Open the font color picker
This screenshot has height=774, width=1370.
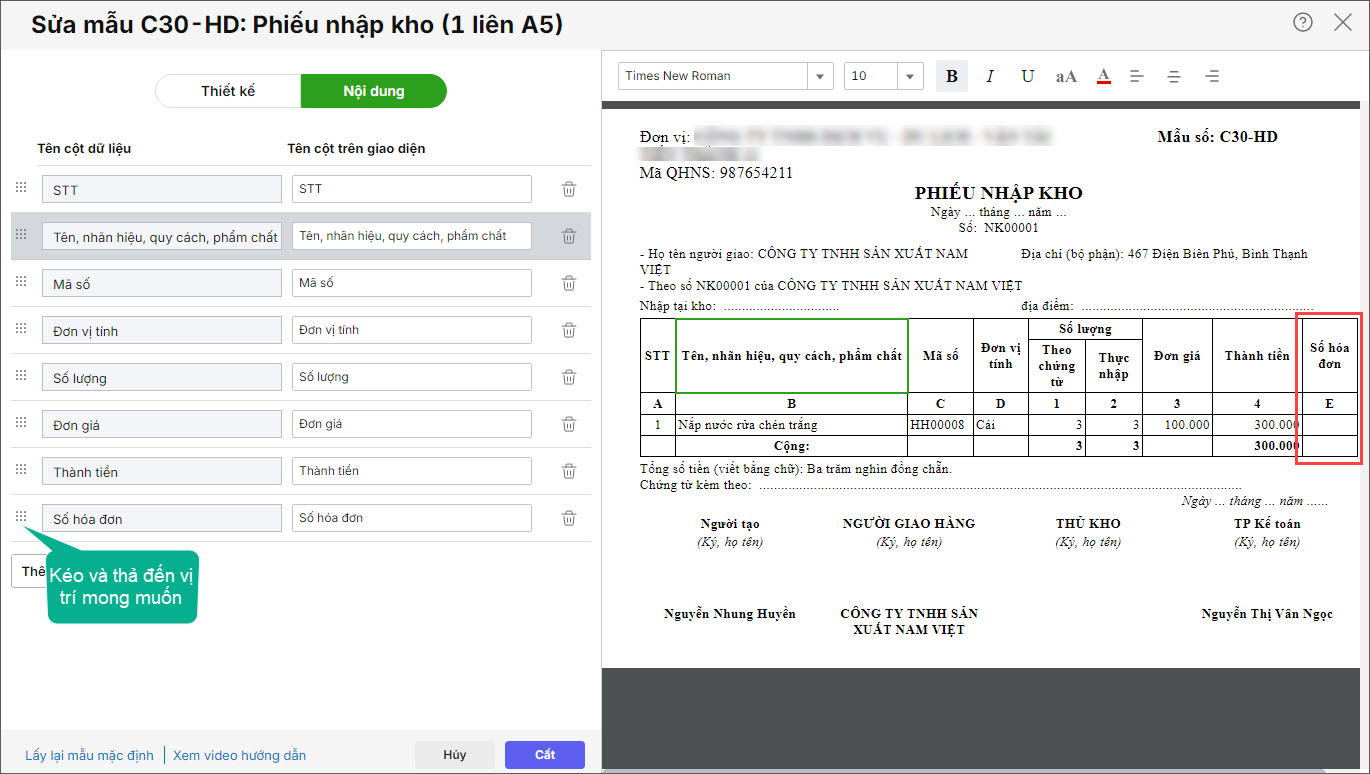pos(1103,76)
